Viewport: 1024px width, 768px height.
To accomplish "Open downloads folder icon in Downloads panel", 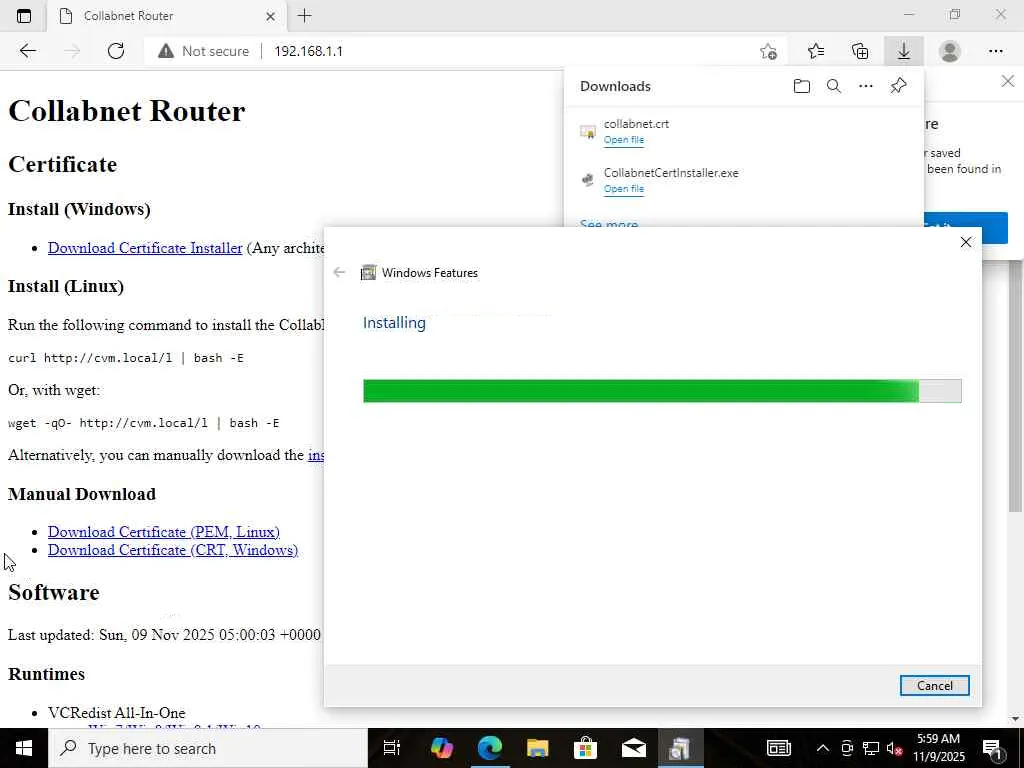I will point(802,86).
